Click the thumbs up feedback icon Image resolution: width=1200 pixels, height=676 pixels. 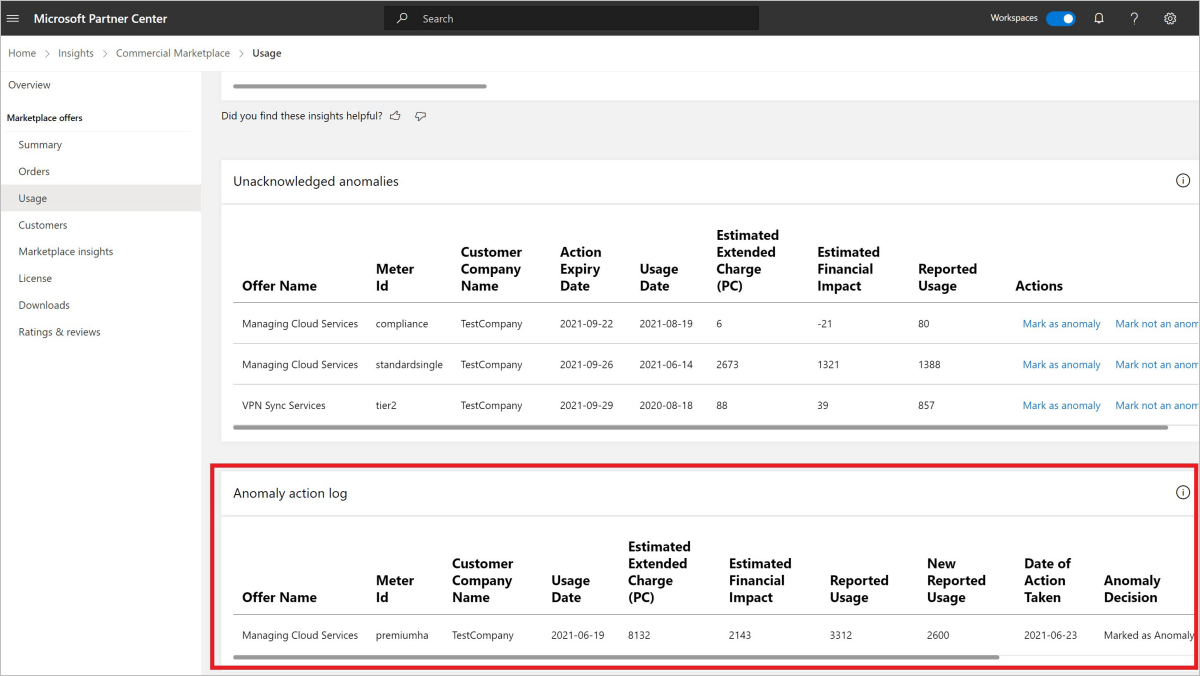(x=396, y=116)
